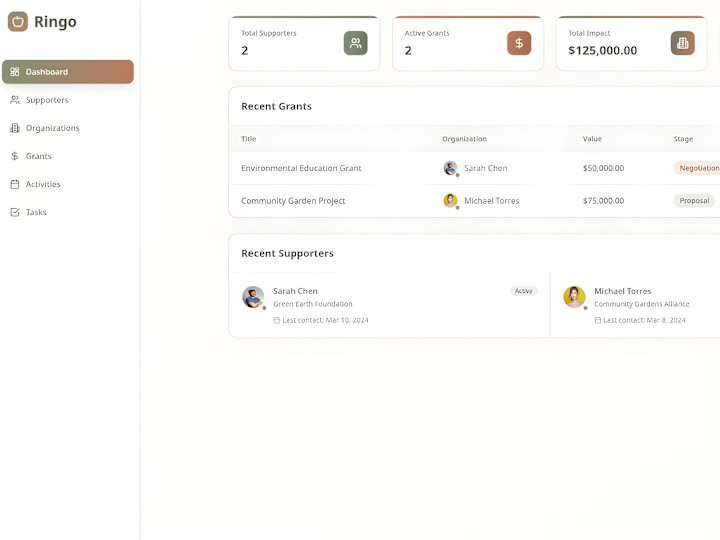Image resolution: width=720 pixels, height=540 pixels.
Task: Open Michael Torres supporter card name
Action: (x=623, y=291)
